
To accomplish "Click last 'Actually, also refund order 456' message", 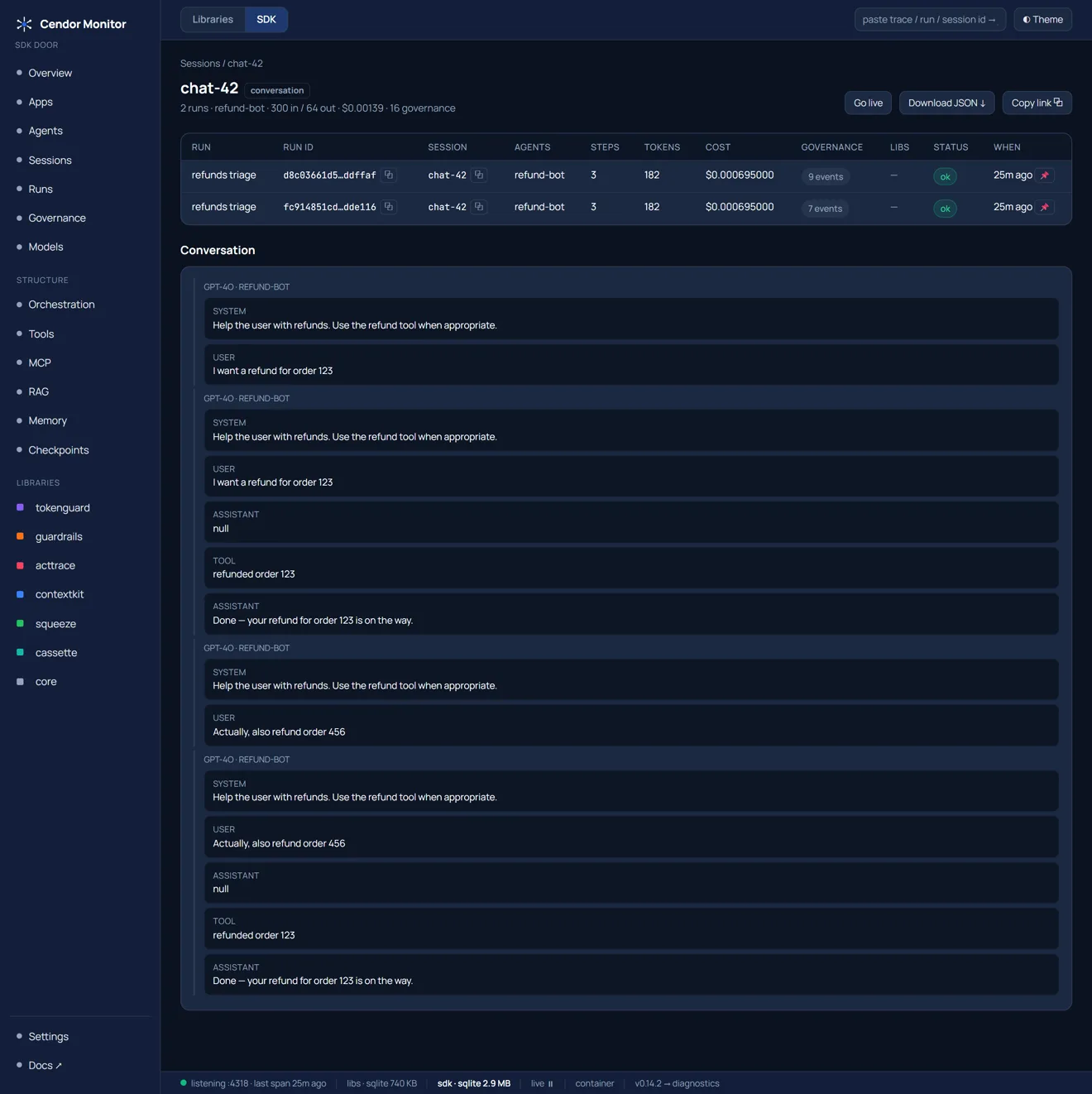I will (631, 837).
